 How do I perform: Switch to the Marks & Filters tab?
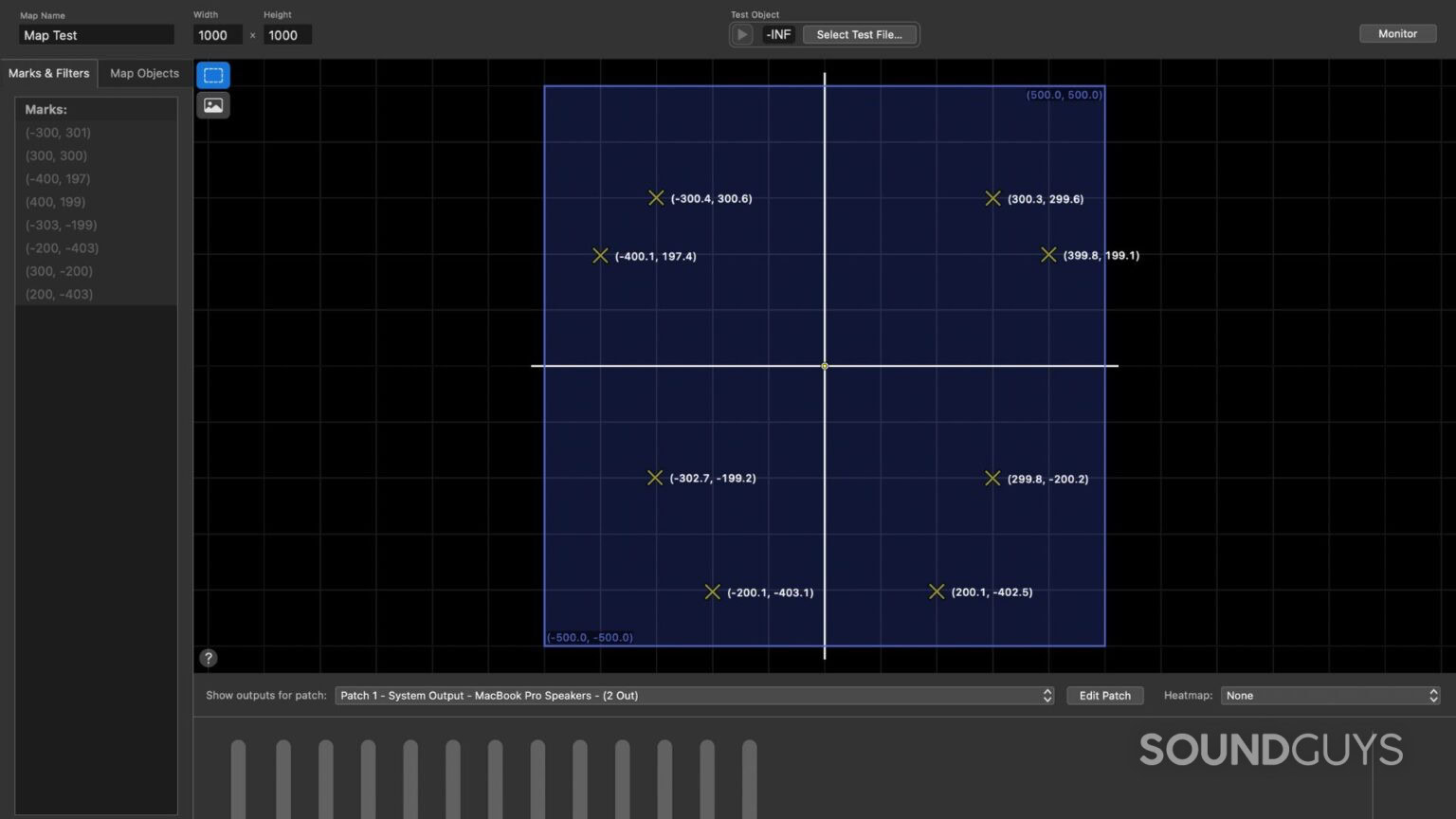[x=48, y=73]
